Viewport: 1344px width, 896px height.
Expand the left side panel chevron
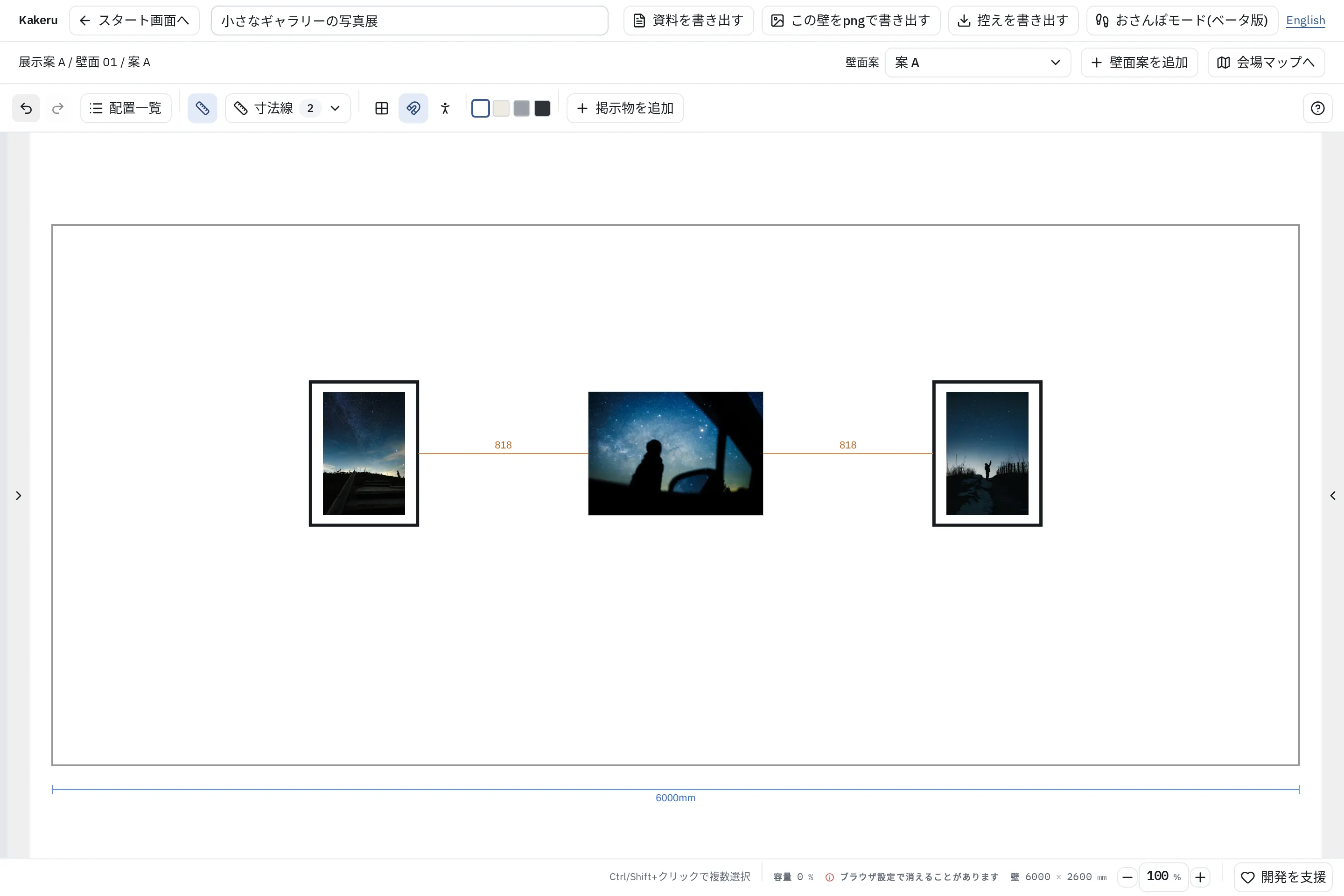coord(18,496)
